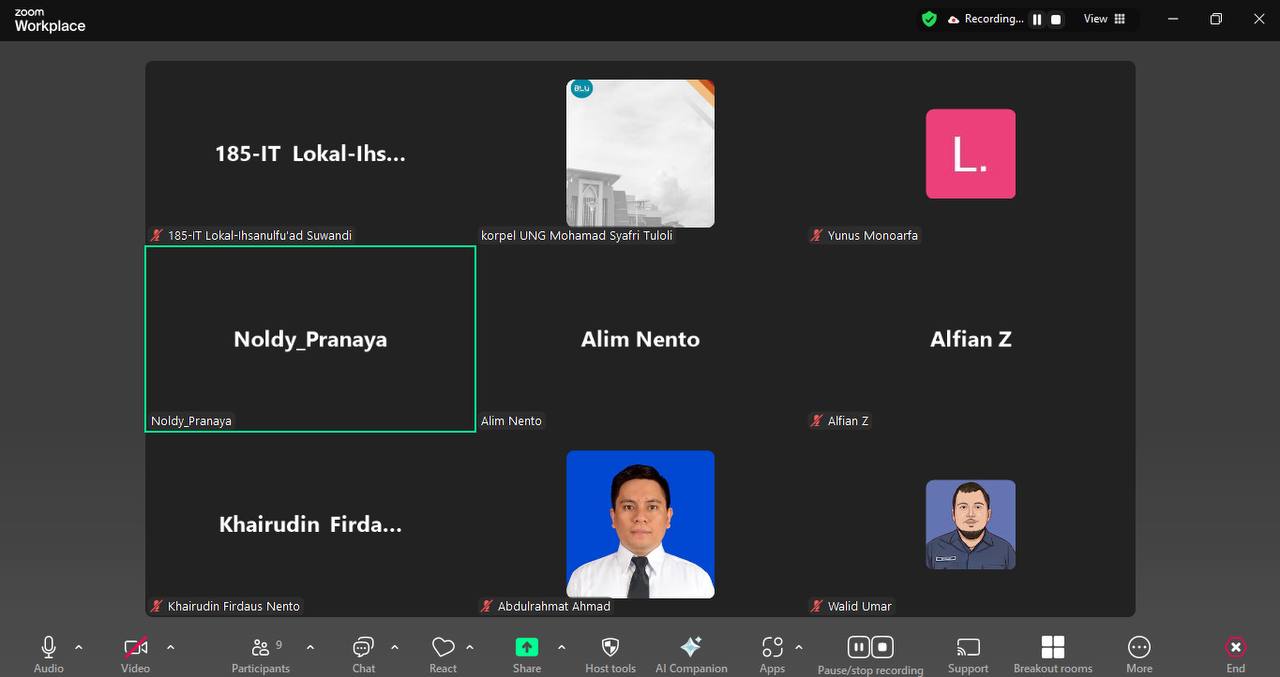Expand Video options chevron
The height and width of the screenshot is (677, 1280).
[170, 647]
